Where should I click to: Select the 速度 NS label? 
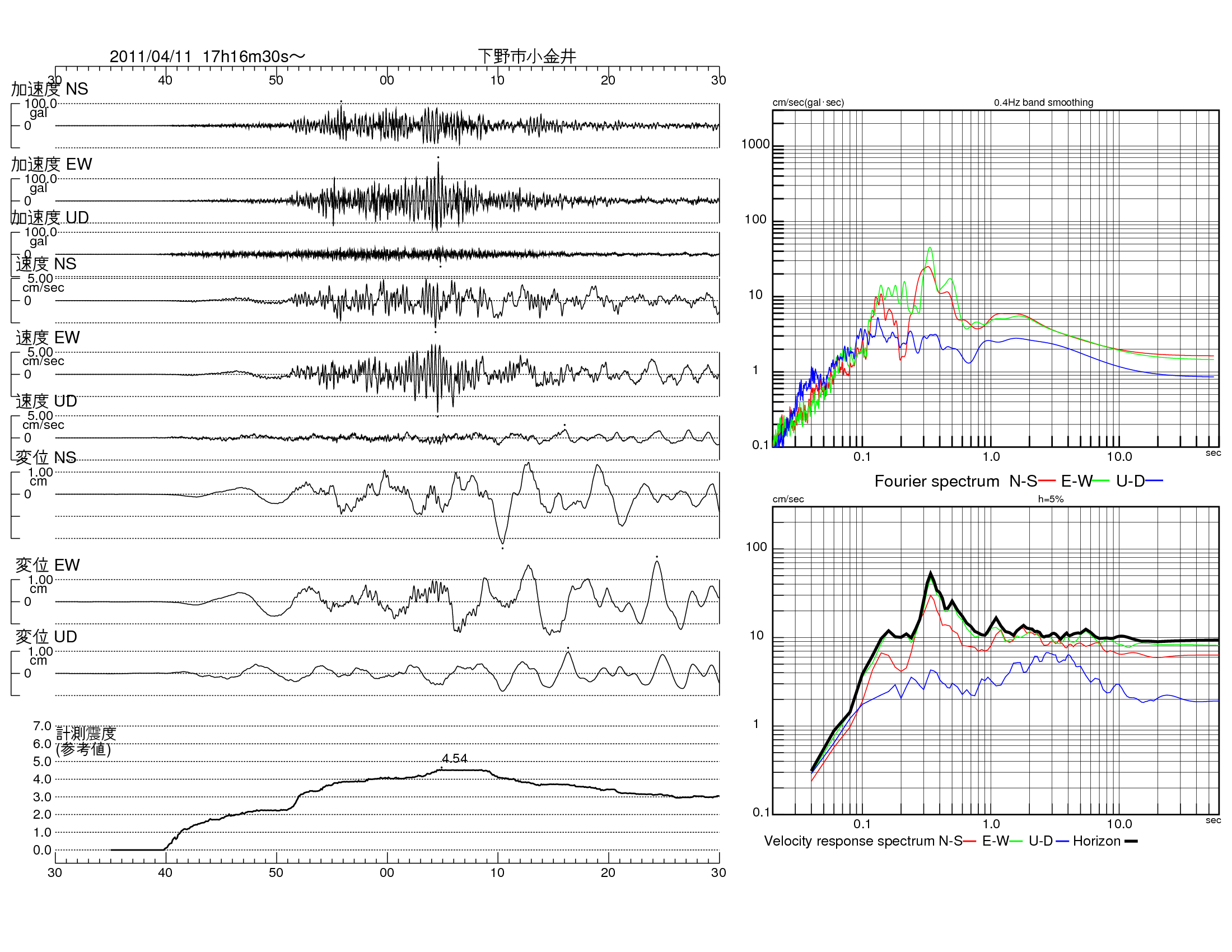coord(46,263)
